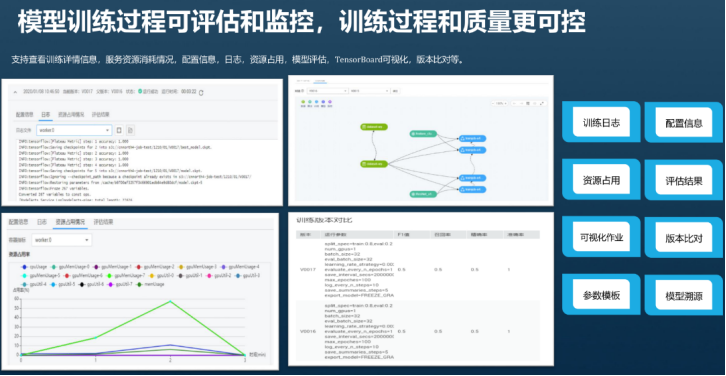This screenshot has width=726, height=376.
Task: Click fullscreen expand icon in lineage toolbar
Action: [x=542, y=103]
